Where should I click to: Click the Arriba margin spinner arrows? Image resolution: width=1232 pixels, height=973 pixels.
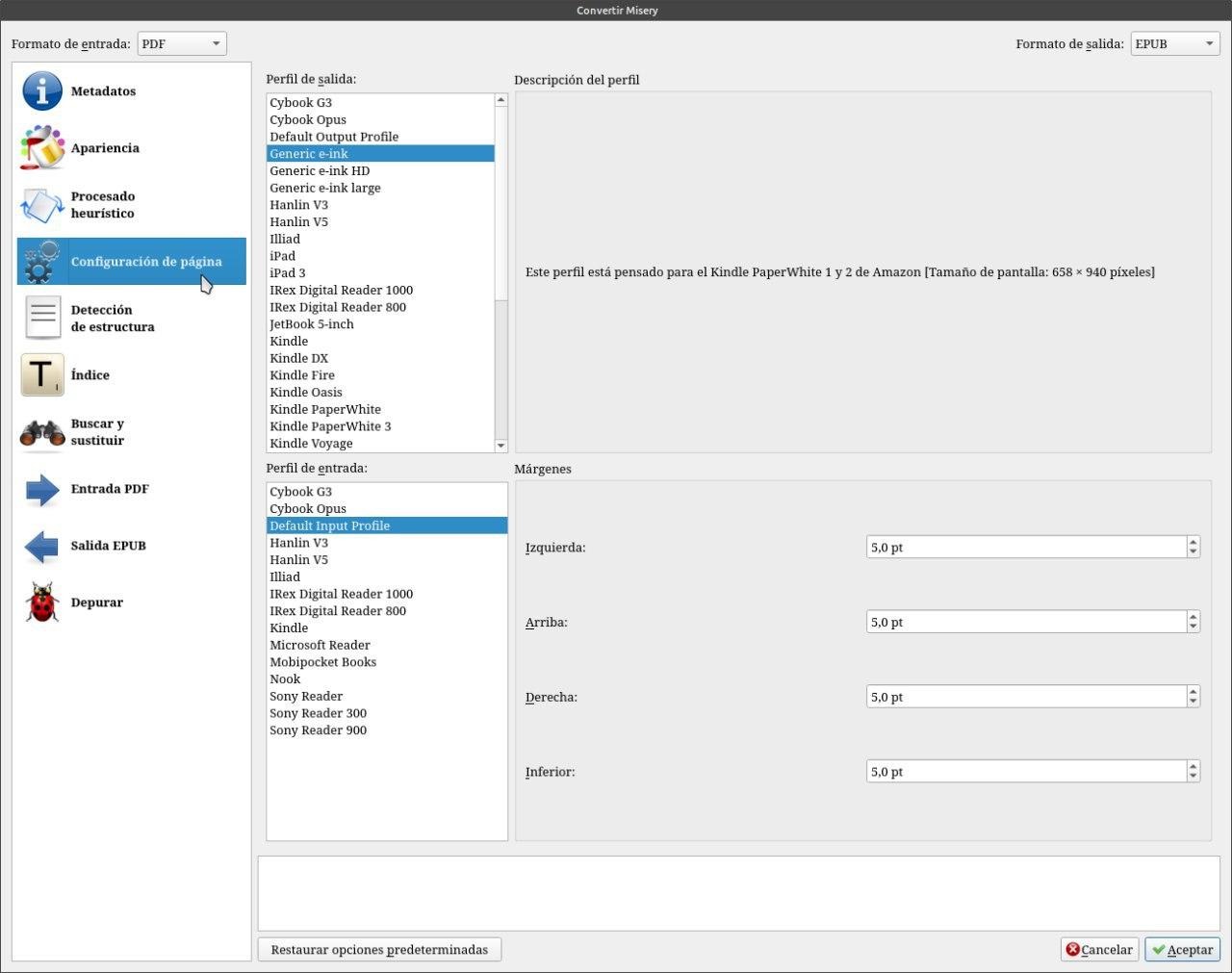tap(1193, 623)
